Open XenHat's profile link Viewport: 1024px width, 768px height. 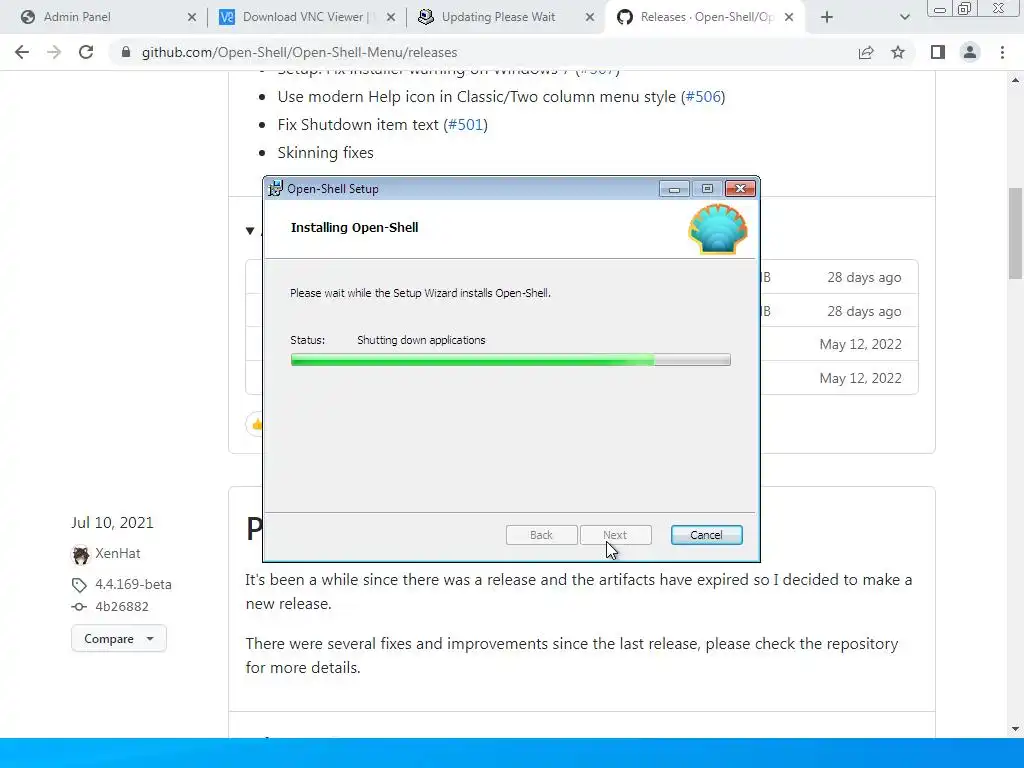click(x=118, y=554)
